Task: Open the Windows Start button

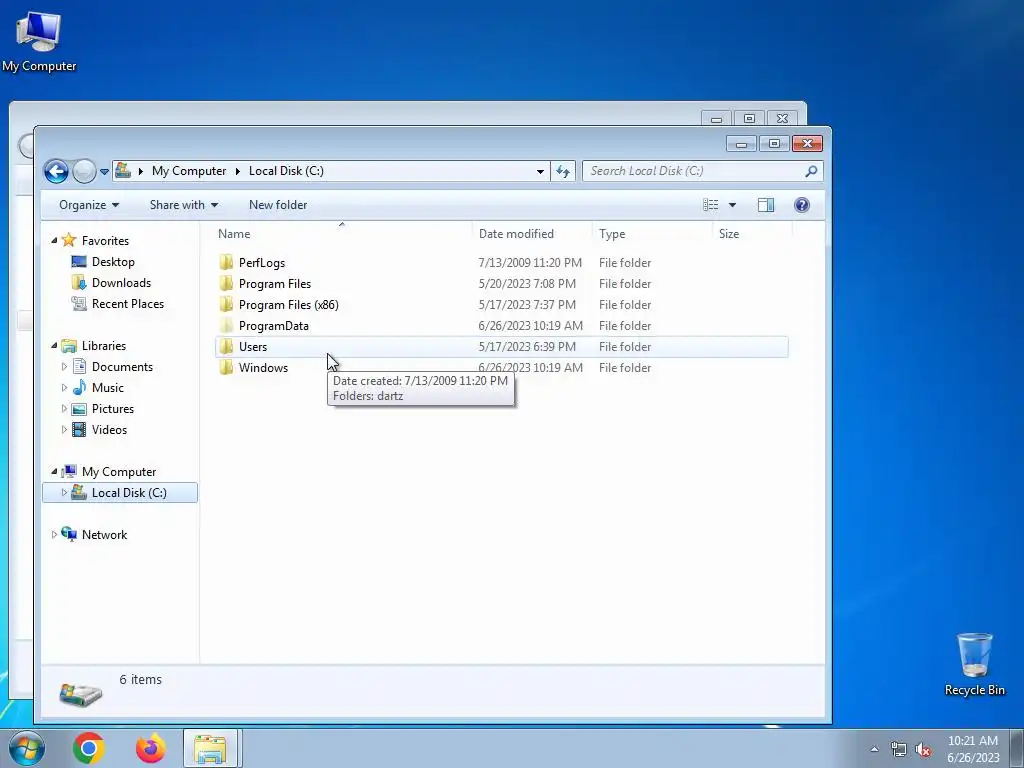Action: click(x=27, y=748)
